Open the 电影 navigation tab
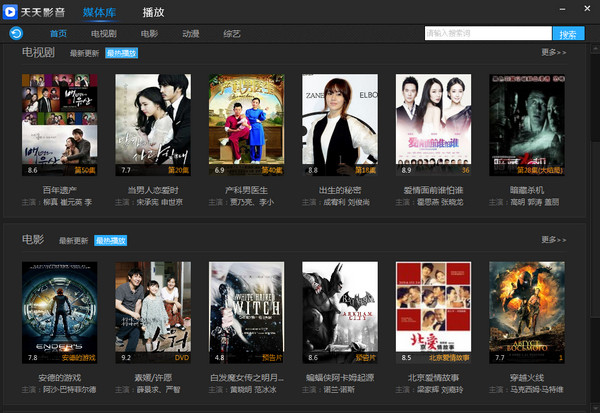This screenshot has width=600, height=413. click(x=149, y=34)
